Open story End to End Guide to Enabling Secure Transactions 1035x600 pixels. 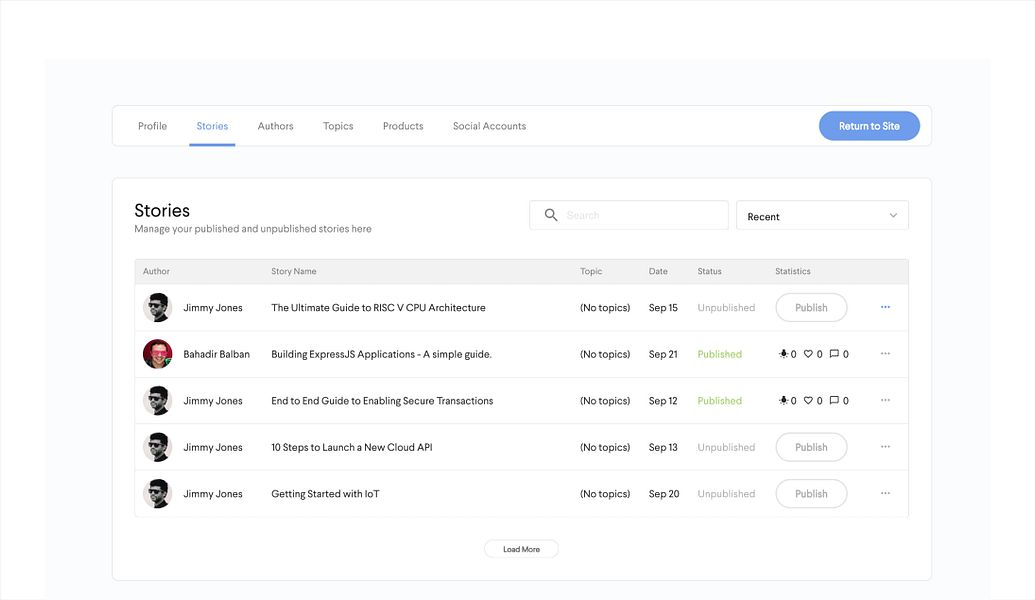(382, 401)
